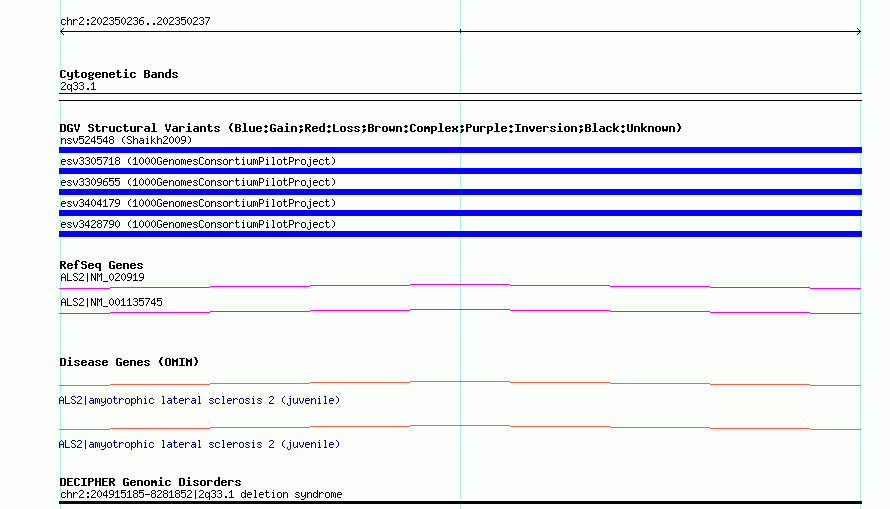Click the left arrow of the coordinate ruler

click(x=62, y=32)
